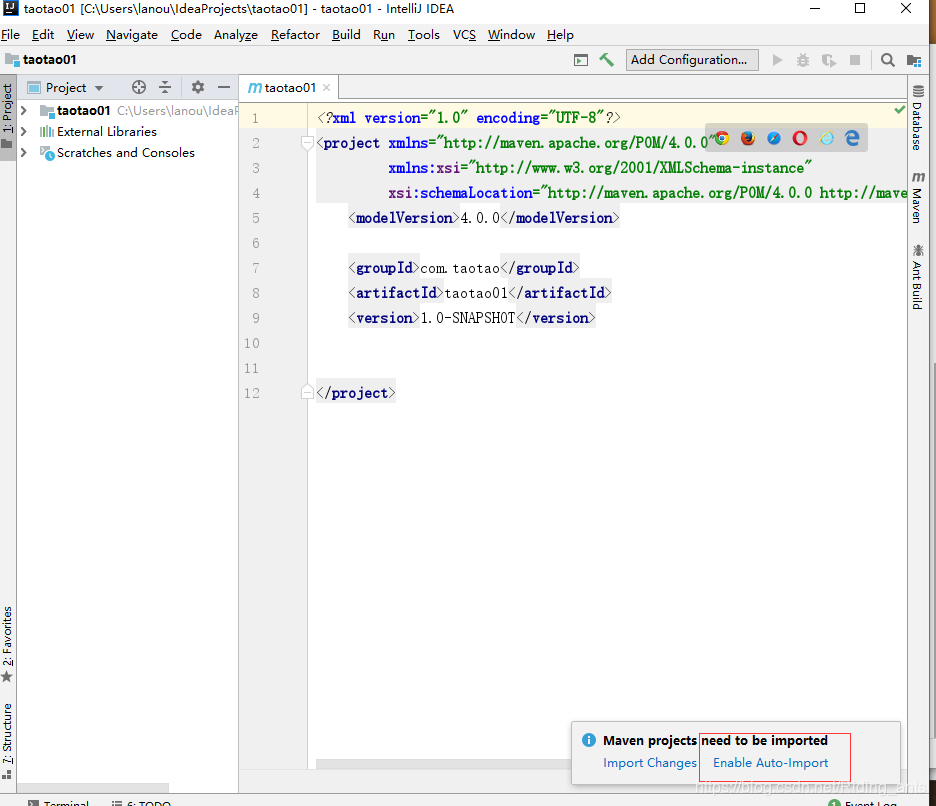Click the Build Project hammer icon
The height and width of the screenshot is (806, 936).
[x=606, y=60]
